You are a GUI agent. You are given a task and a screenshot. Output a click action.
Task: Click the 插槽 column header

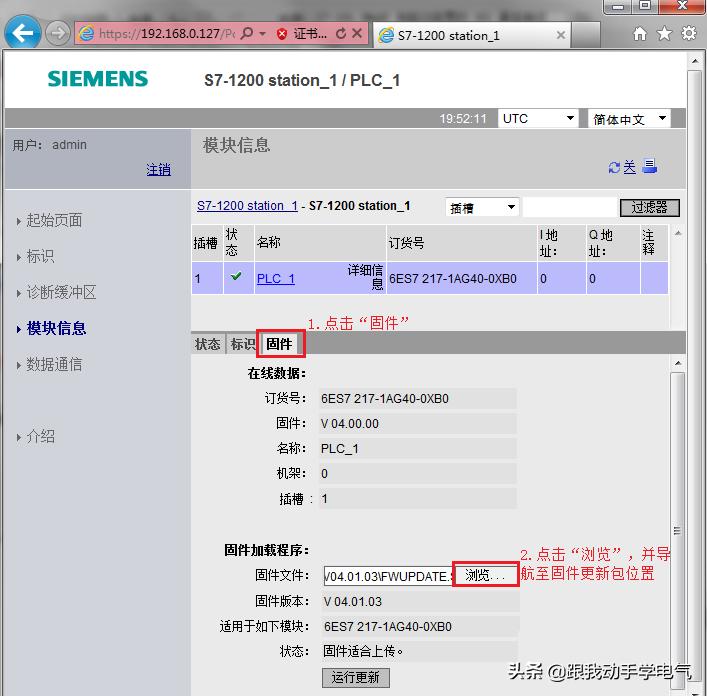pos(207,243)
